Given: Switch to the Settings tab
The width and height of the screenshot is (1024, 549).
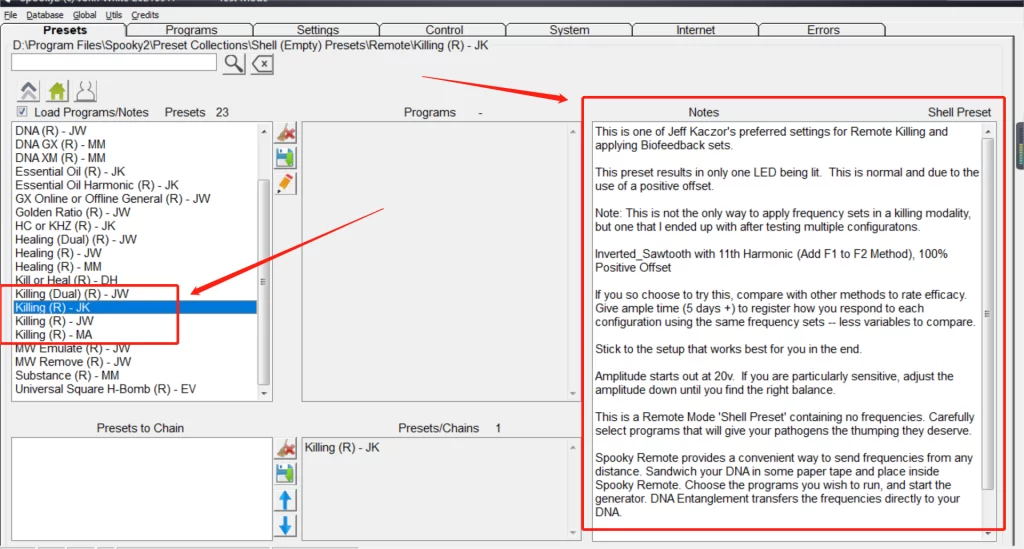Looking at the screenshot, I should click(x=318, y=30).
